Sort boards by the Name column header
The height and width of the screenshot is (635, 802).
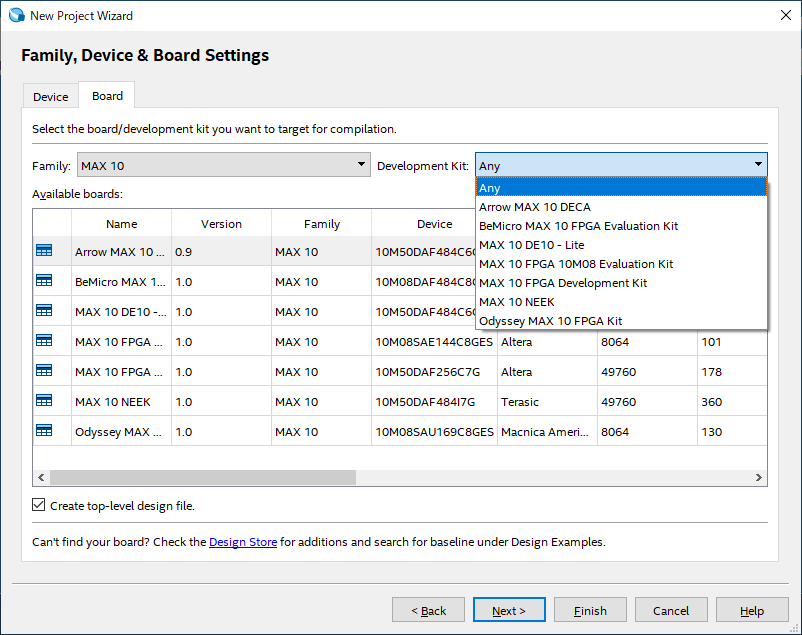tap(121, 224)
